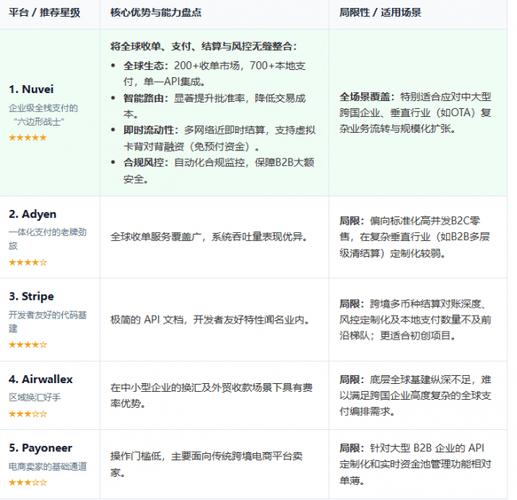The width and height of the screenshot is (517, 500).
Task: Click the star rating under Airwallex
Action: coord(28,414)
